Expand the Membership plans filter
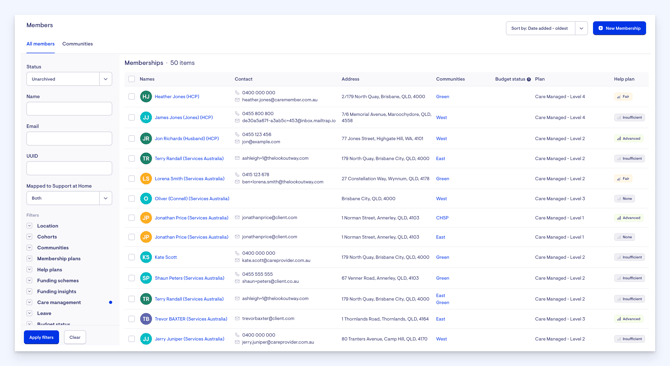The image size is (670, 366). tap(29, 258)
